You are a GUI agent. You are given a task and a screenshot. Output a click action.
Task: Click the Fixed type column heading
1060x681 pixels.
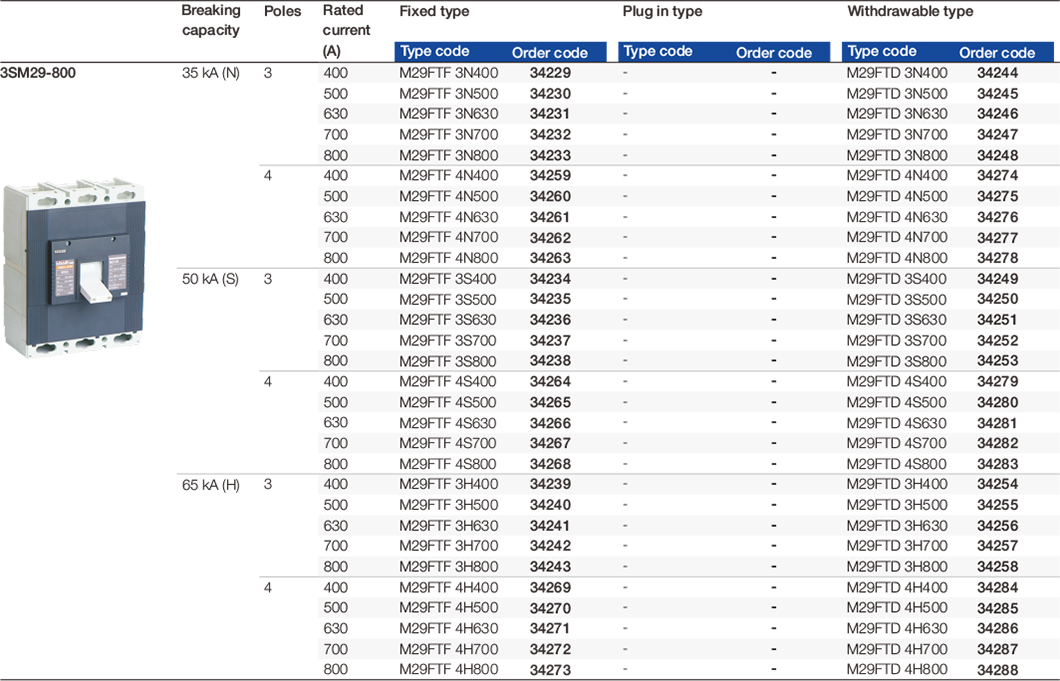point(434,12)
